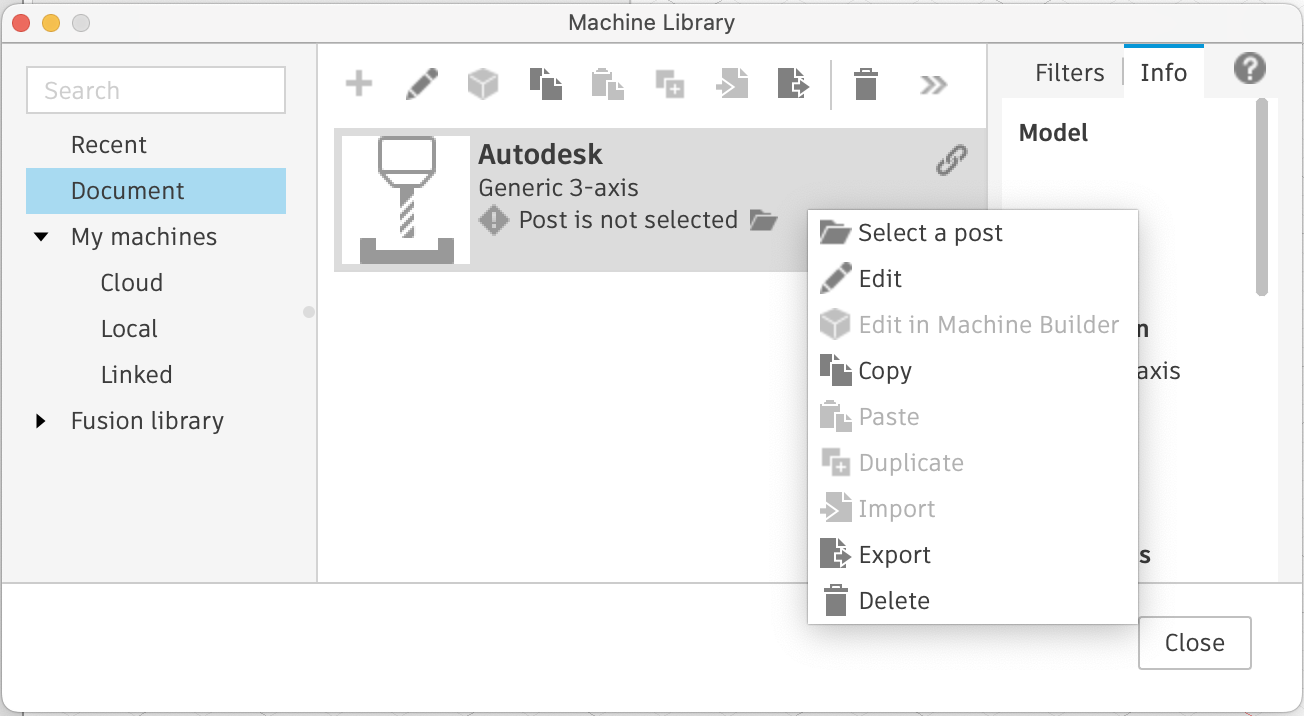Collapse the My machines section
Image resolution: width=1304 pixels, height=716 pixels.
coord(41,237)
